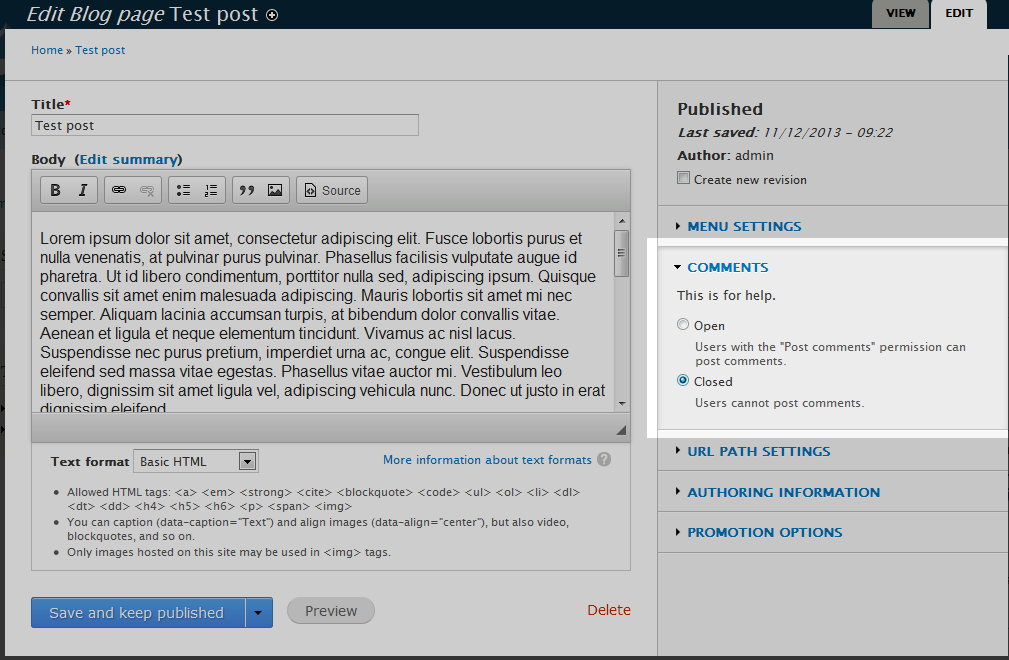The image size is (1009, 660).
Task: Click the 'Last saved: 11/12/2013 – 09:22' text
Action: tap(785, 133)
